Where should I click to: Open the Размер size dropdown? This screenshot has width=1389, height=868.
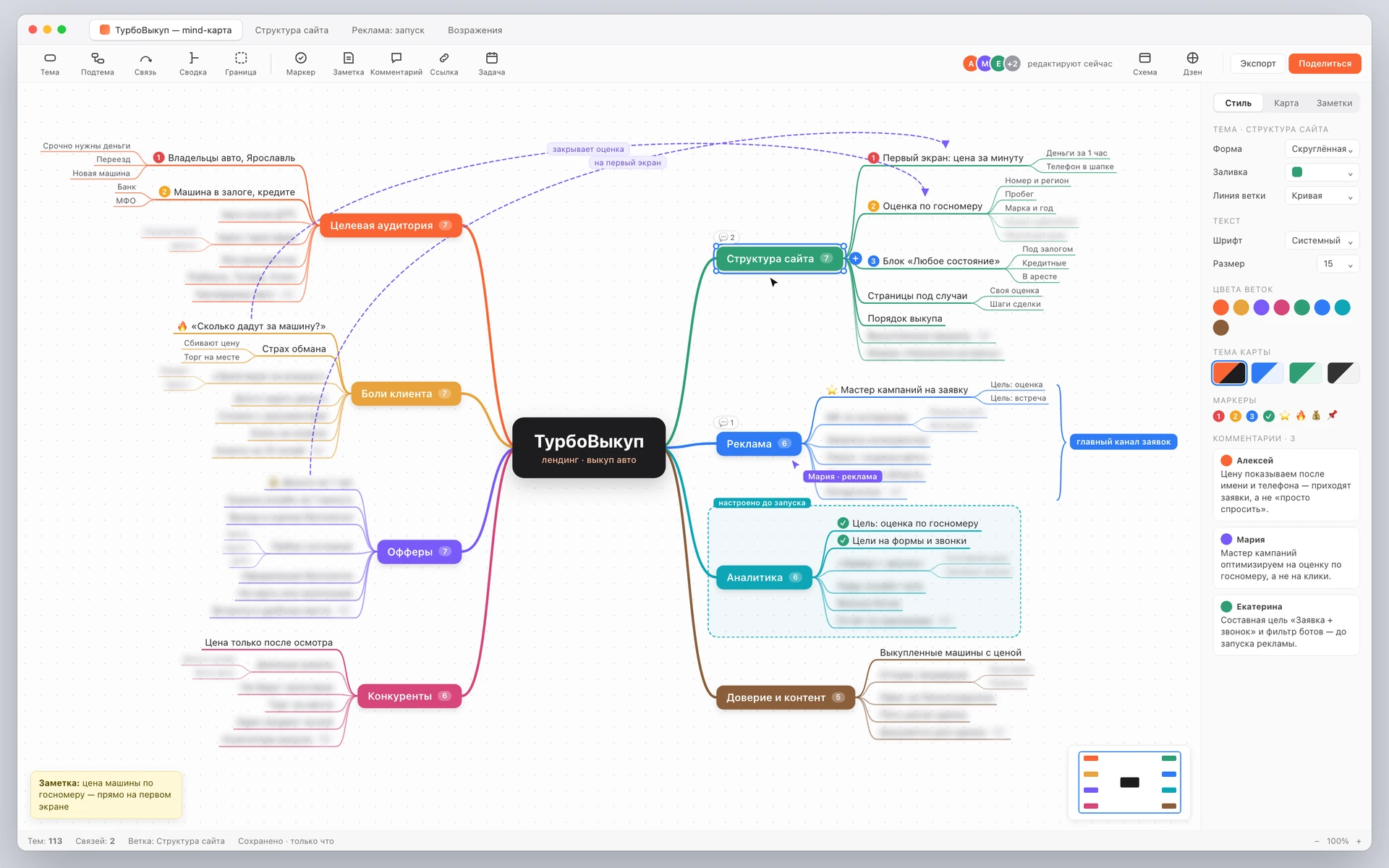pos(1338,264)
